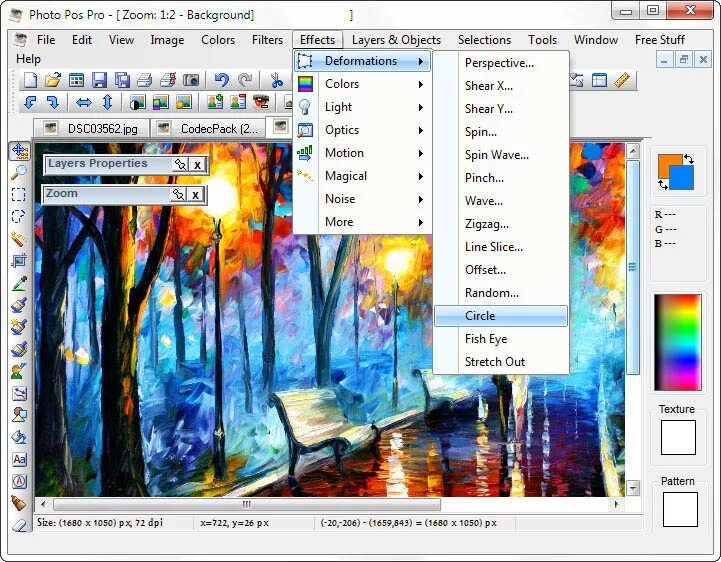The width and height of the screenshot is (721, 562).
Task: Select the rectangular selection tool
Action: pyautogui.click(x=18, y=194)
